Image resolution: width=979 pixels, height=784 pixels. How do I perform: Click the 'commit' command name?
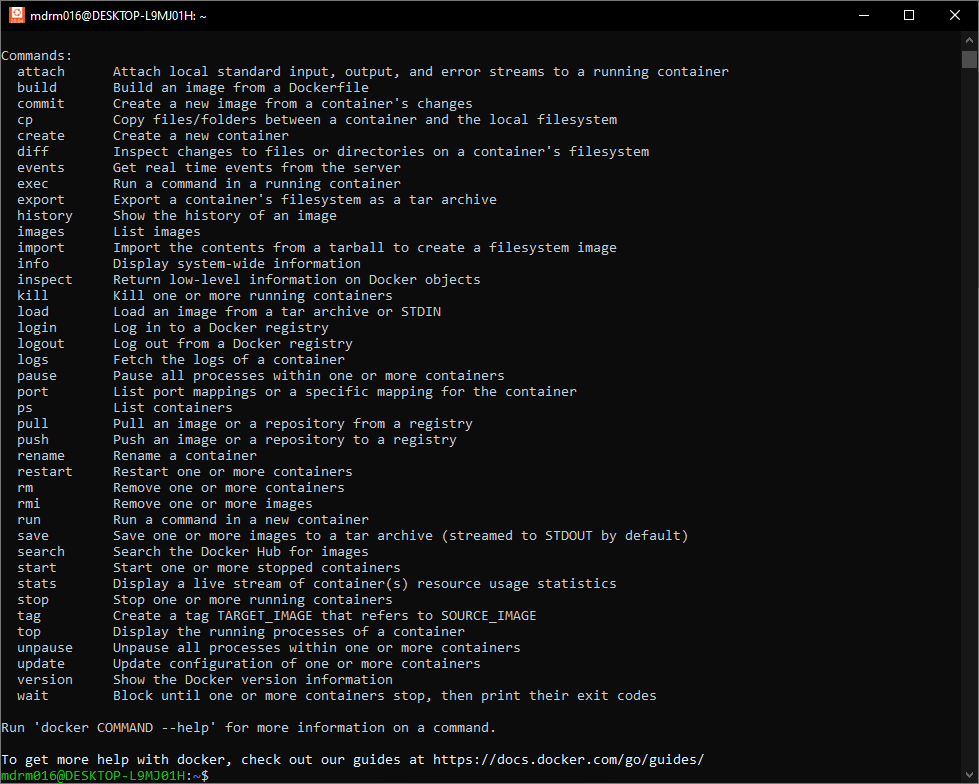41,104
